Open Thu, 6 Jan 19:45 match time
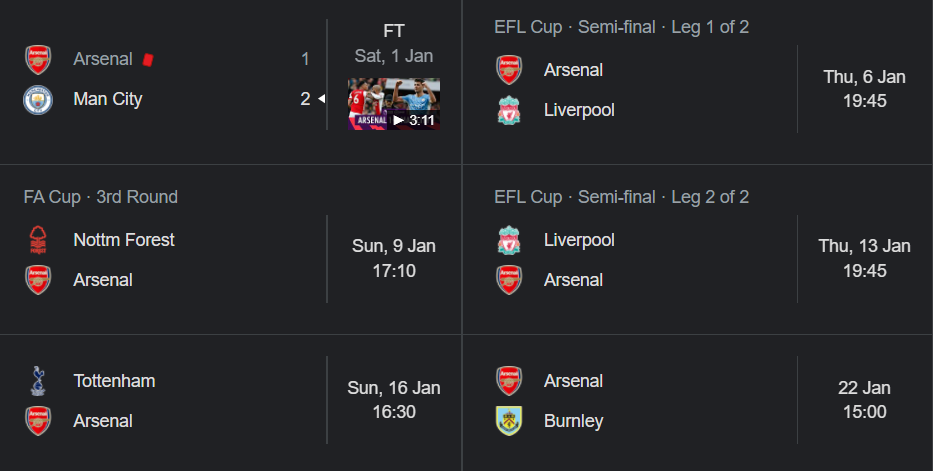 pyautogui.click(x=865, y=89)
